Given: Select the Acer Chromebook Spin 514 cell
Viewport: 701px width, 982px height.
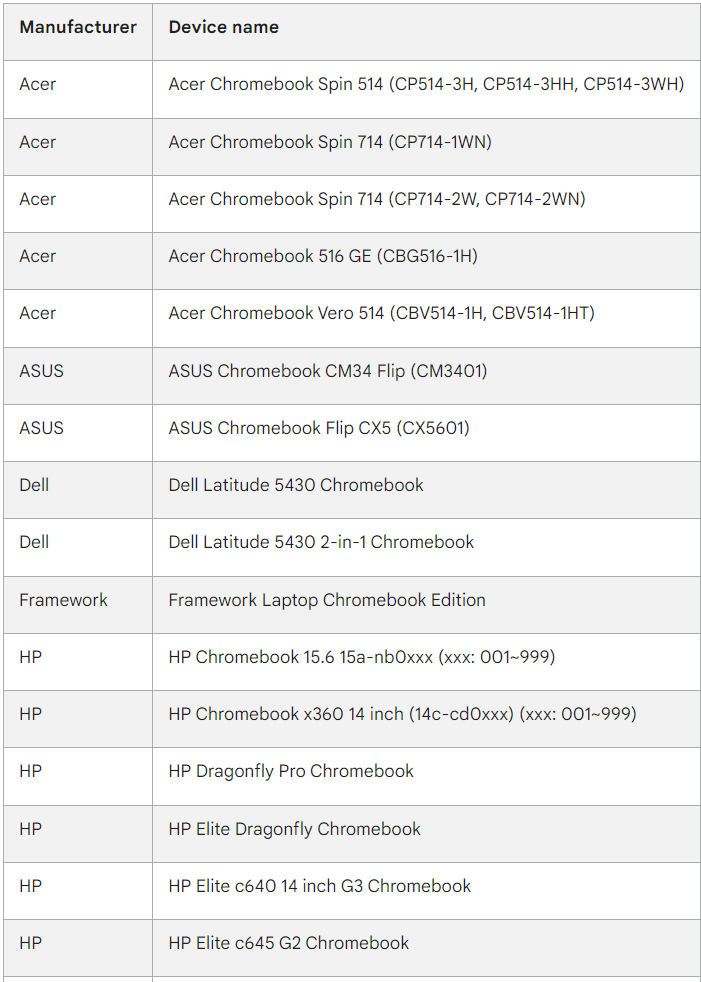Looking at the screenshot, I should point(426,84).
